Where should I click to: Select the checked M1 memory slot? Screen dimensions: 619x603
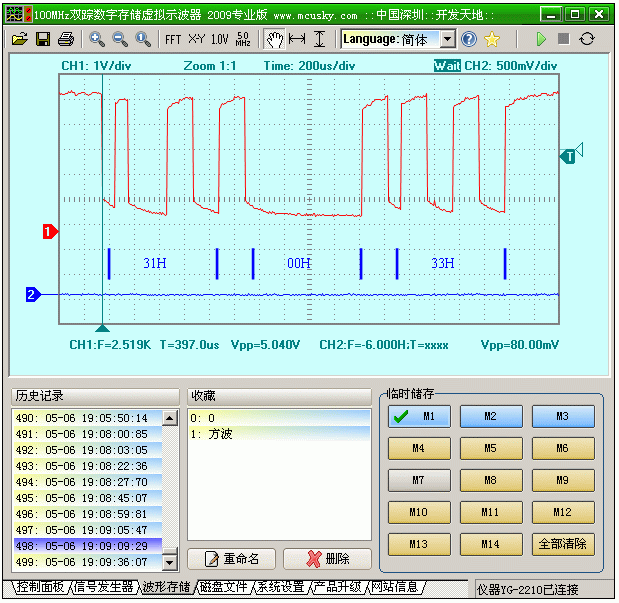419,417
